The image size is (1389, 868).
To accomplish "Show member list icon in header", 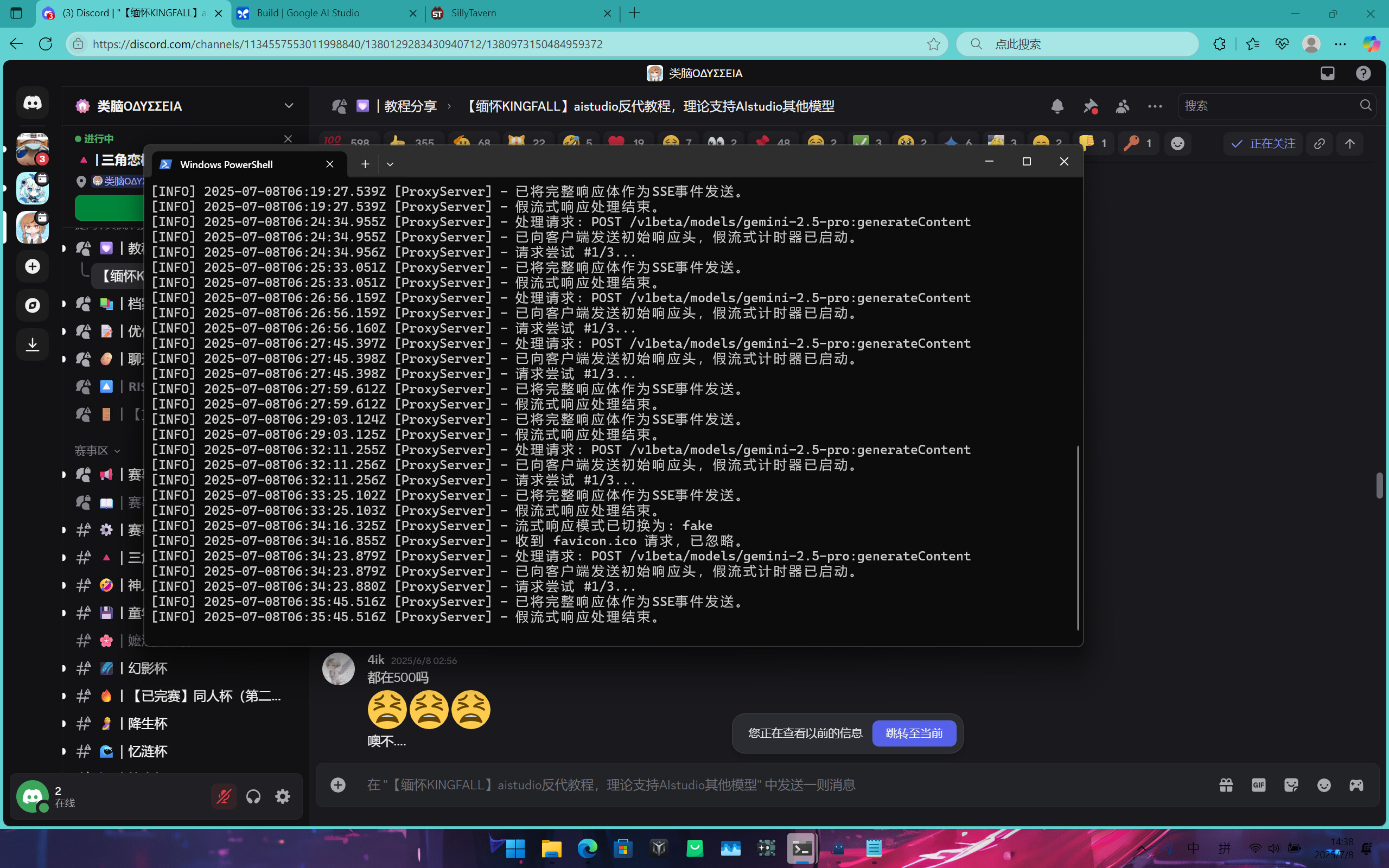I will pos(1122,106).
